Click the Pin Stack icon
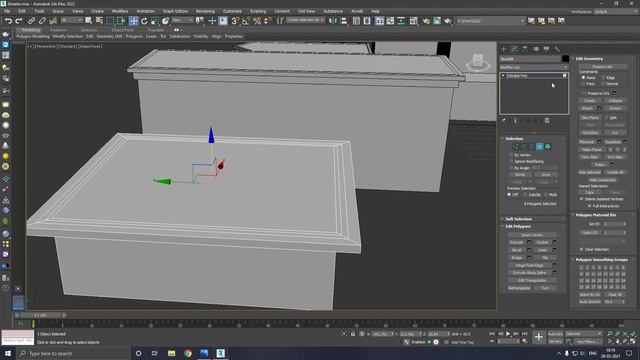The height and width of the screenshot is (360, 640). tap(504, 120)
